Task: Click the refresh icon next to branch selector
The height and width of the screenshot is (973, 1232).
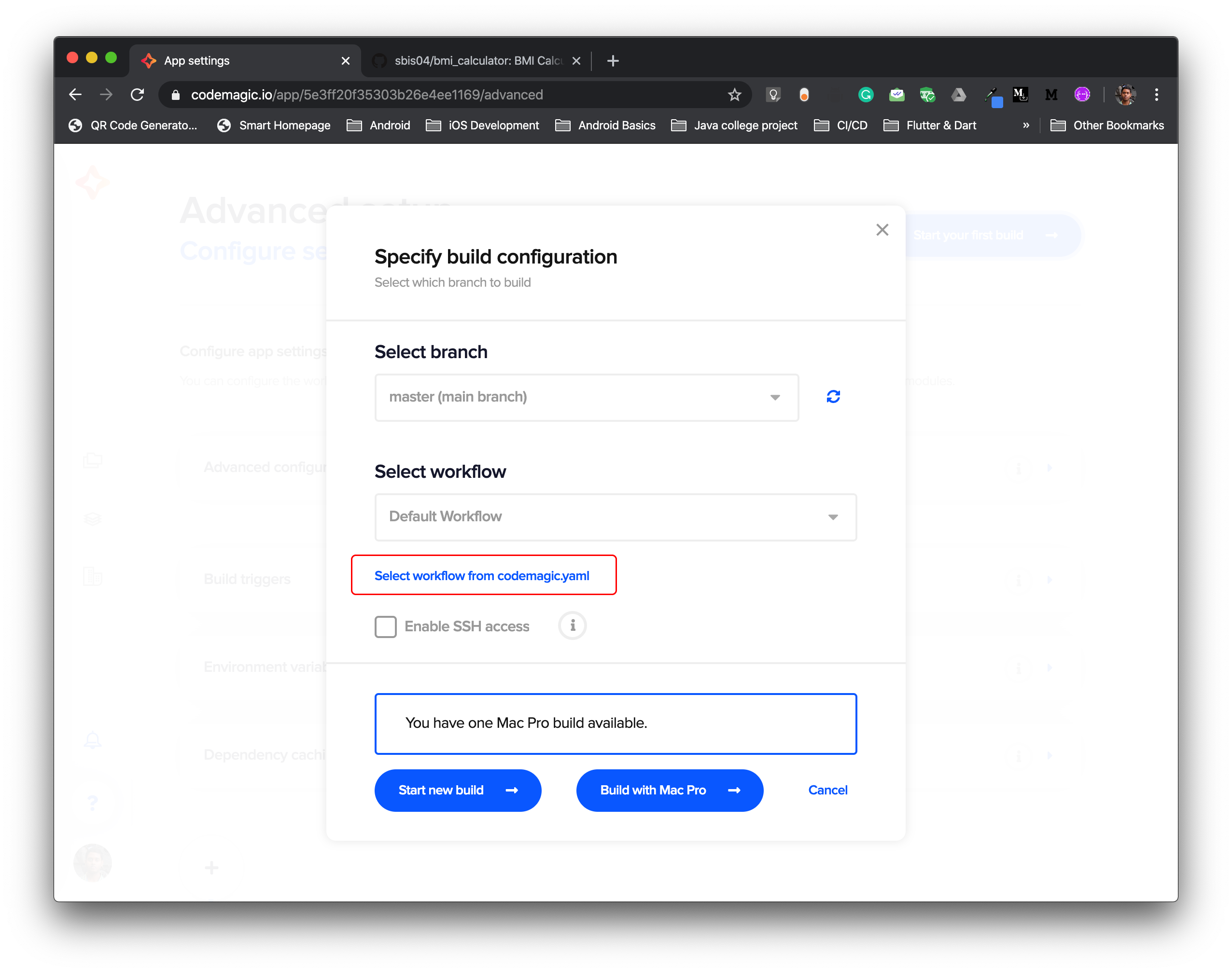Action: click(x=833, y=396)
